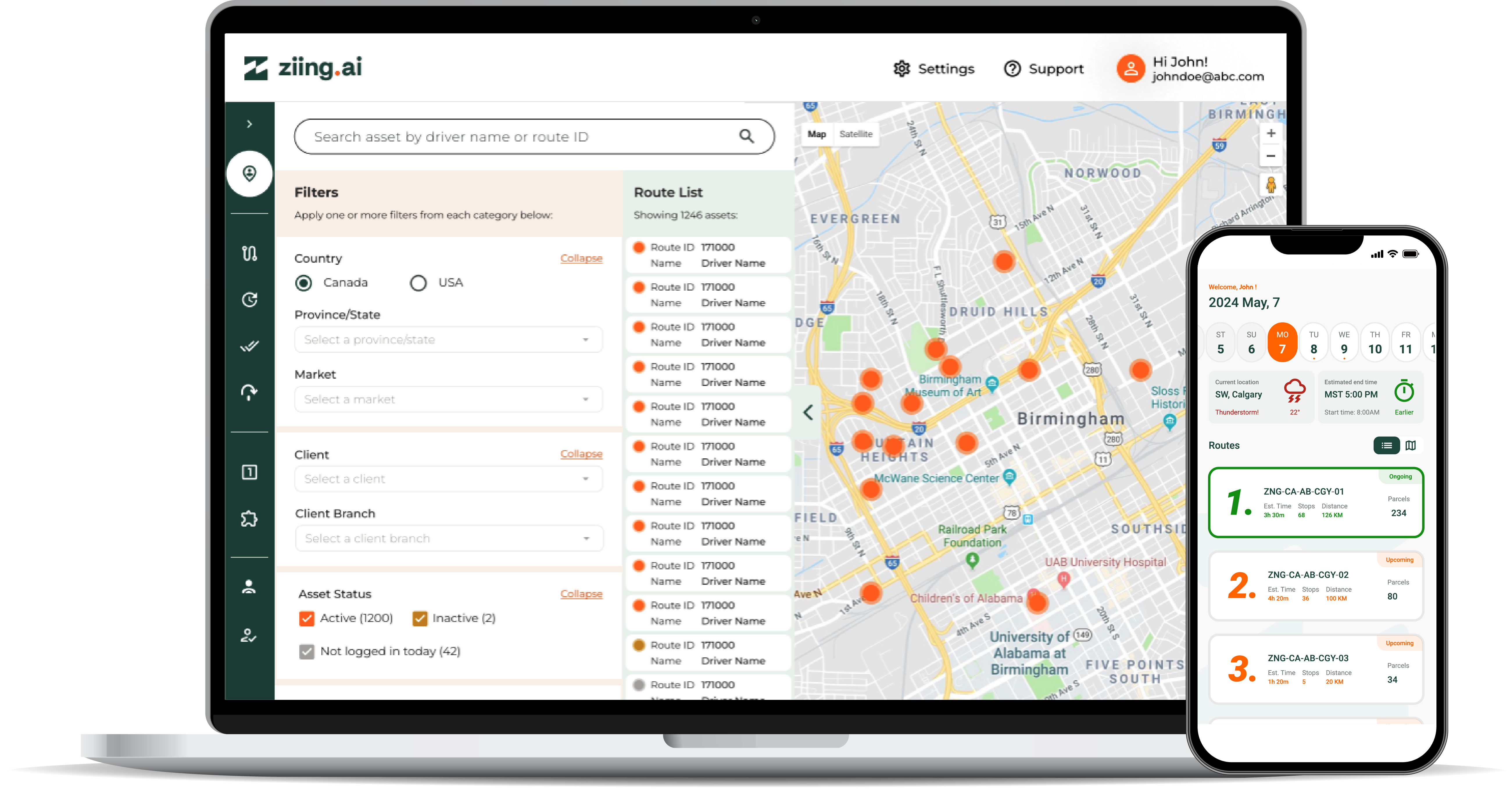1512x792 pixels.
Task: Click the John profile avatar
Action: coord(1130,69)
